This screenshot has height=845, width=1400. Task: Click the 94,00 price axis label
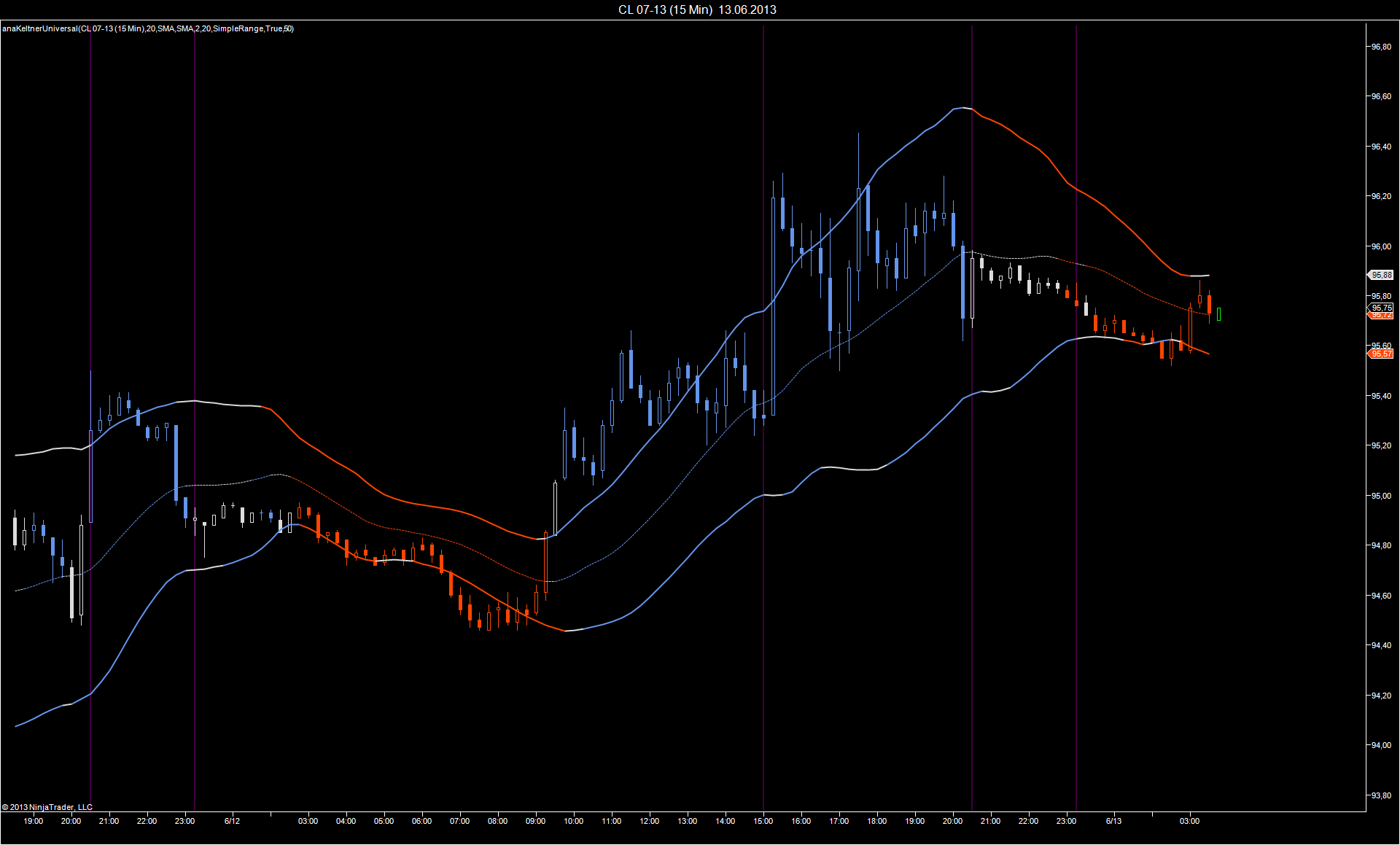1381,745
